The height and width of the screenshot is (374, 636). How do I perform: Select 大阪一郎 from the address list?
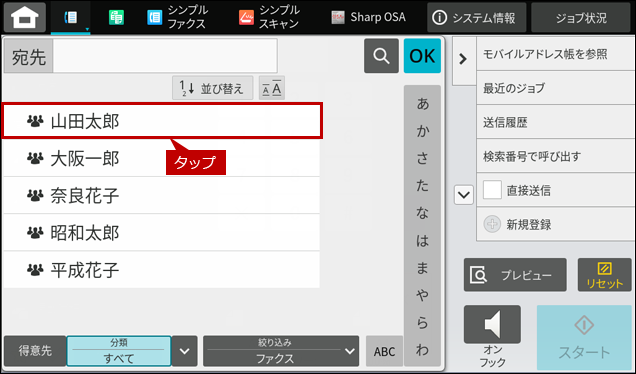[161, 158]
